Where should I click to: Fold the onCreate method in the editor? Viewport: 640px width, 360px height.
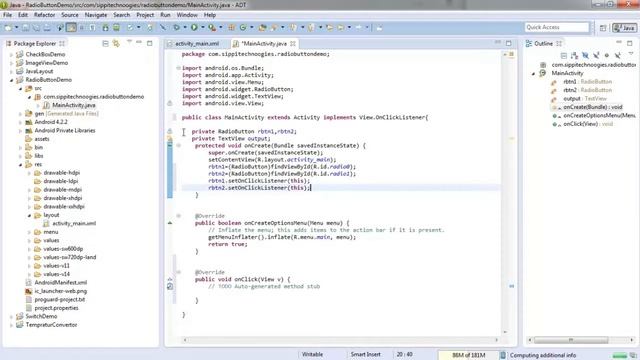click(178, 146)
